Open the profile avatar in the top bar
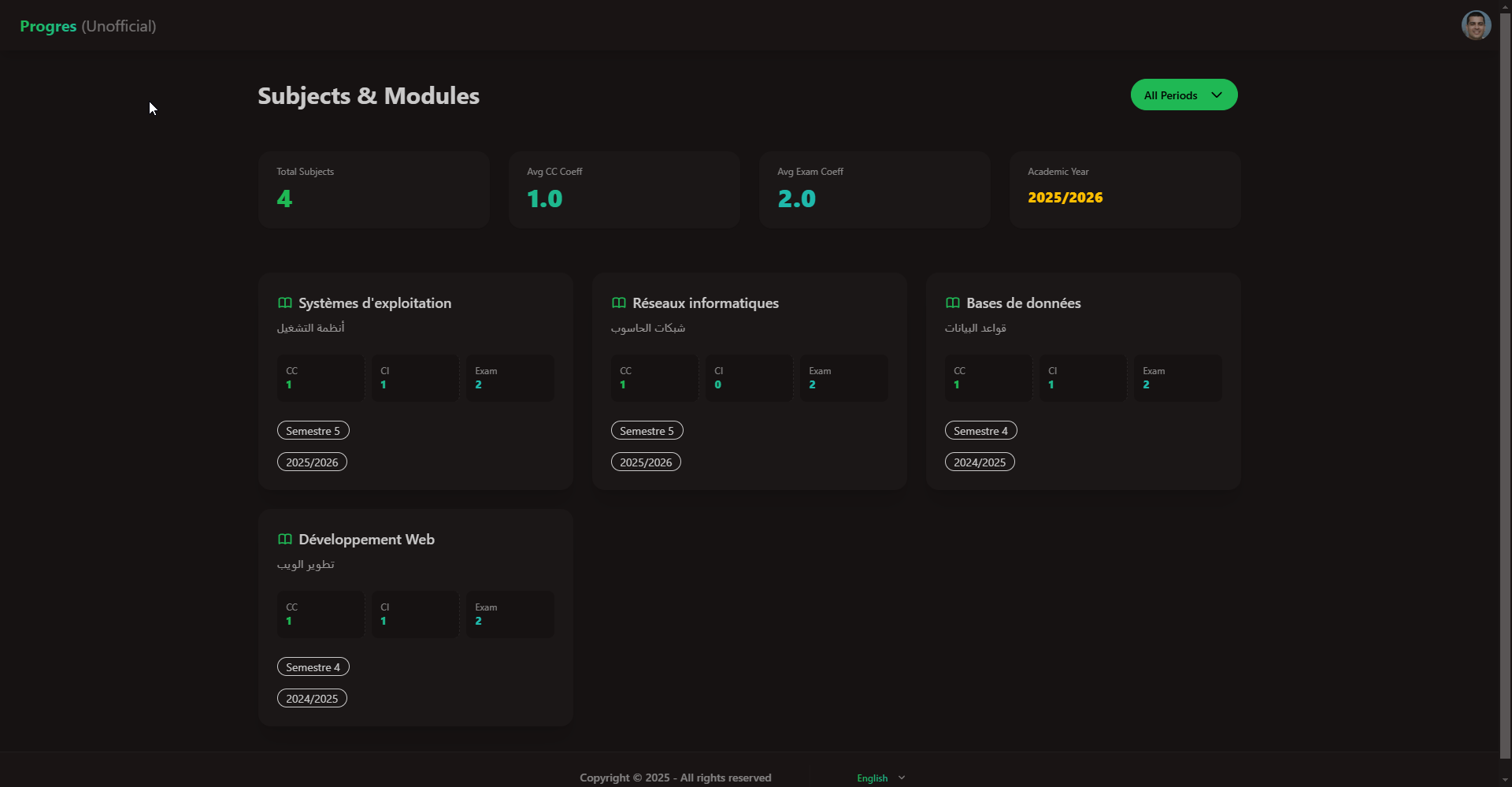Screen dimensions: 1512x787 click(x=1477, y=24)
